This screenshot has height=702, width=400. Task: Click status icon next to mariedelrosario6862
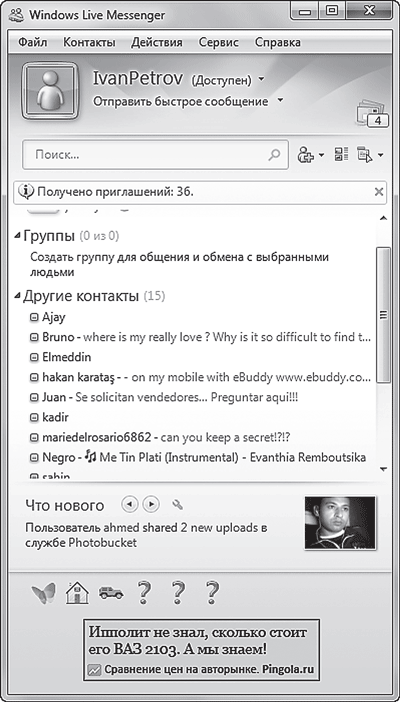click(x=34, y=437)
